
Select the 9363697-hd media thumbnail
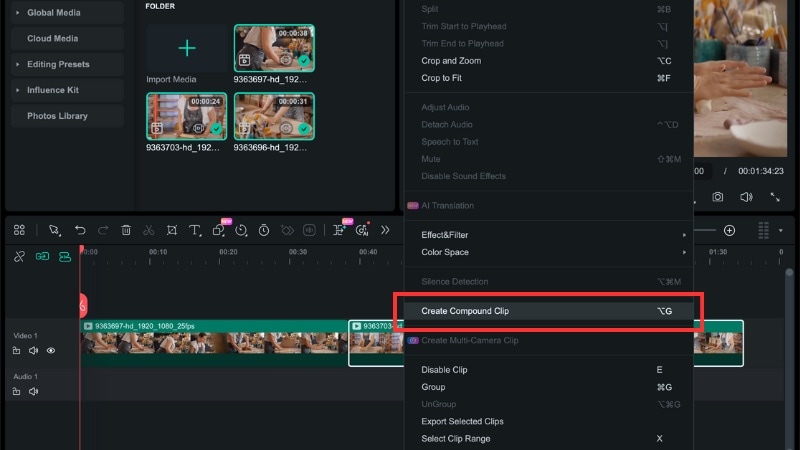coord(274,48)
